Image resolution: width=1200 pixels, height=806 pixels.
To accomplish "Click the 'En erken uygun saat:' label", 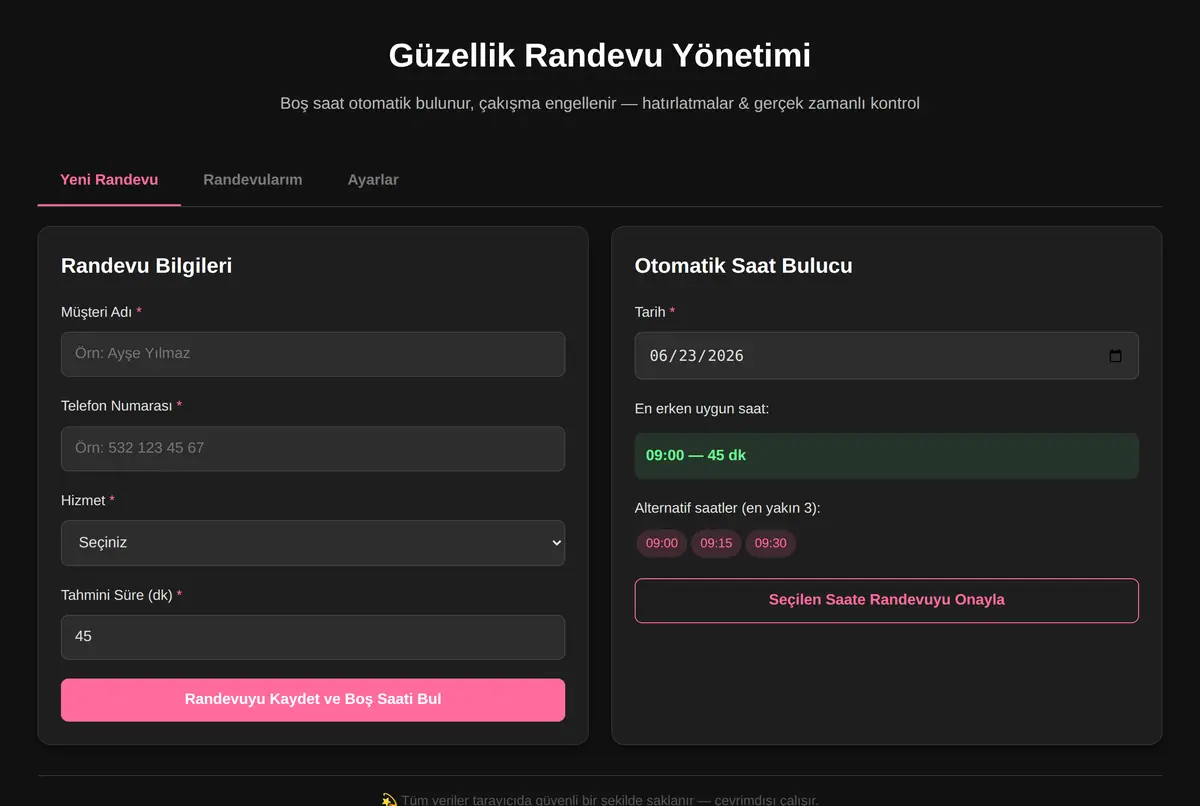I will click(x=702, y=409).
